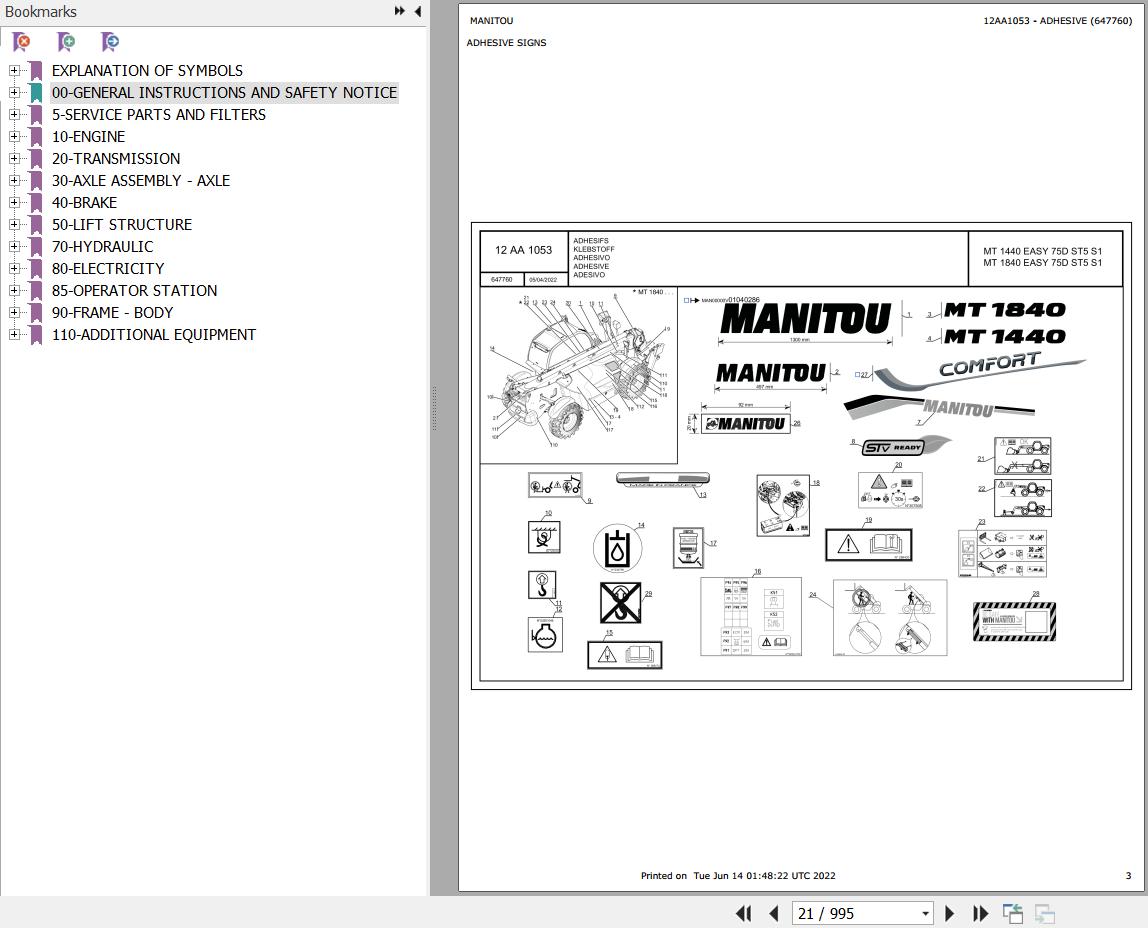Click the 'MT 1840' decal in diagram

tap(1004, 310)
